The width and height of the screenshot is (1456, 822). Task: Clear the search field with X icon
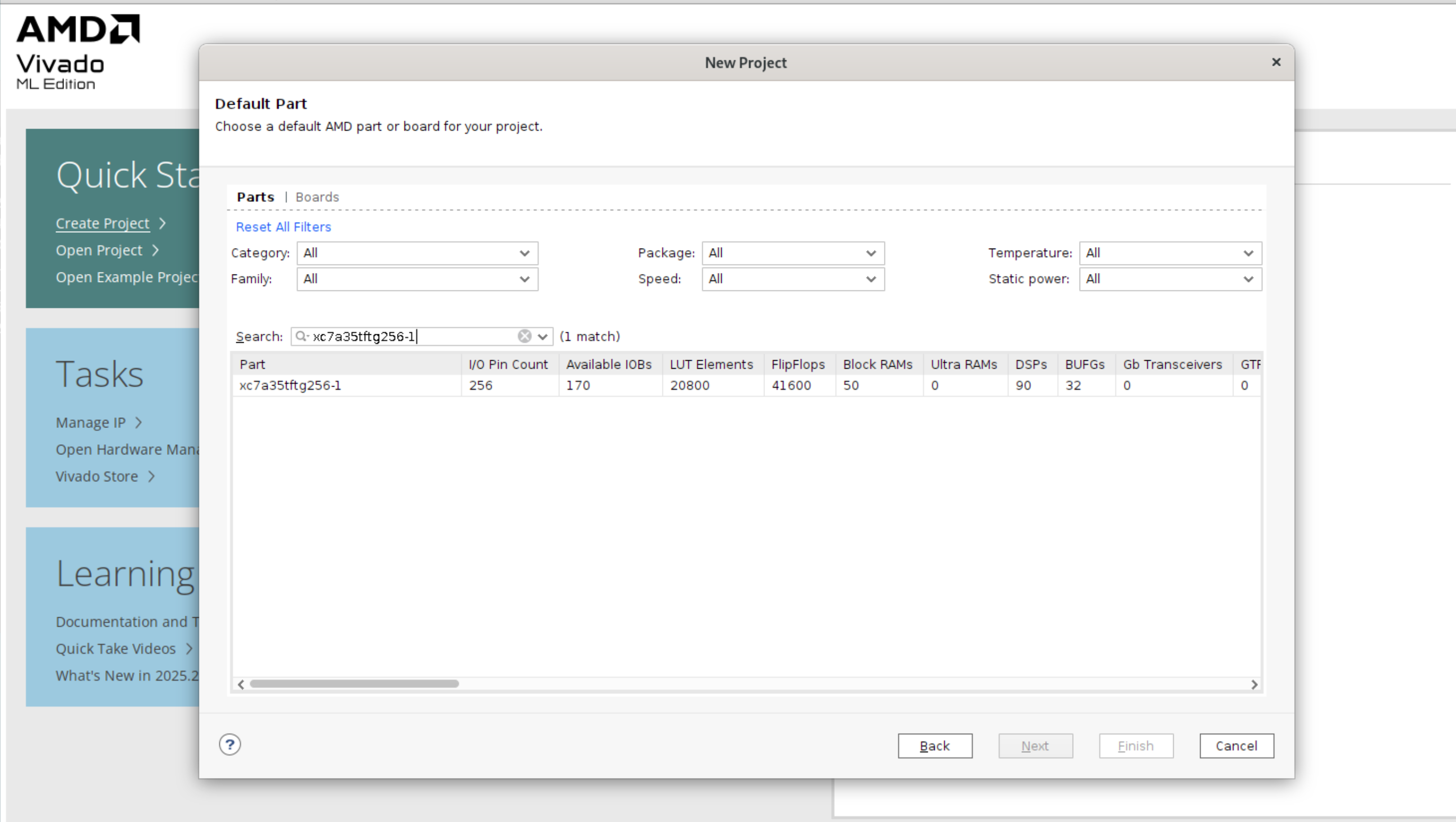point(524,336)
